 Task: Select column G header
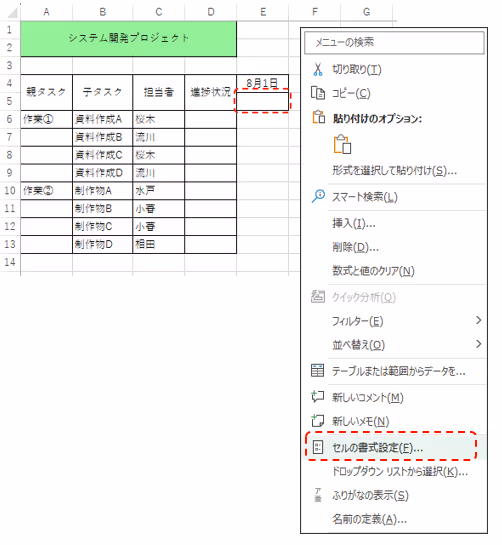pos(367,12)
